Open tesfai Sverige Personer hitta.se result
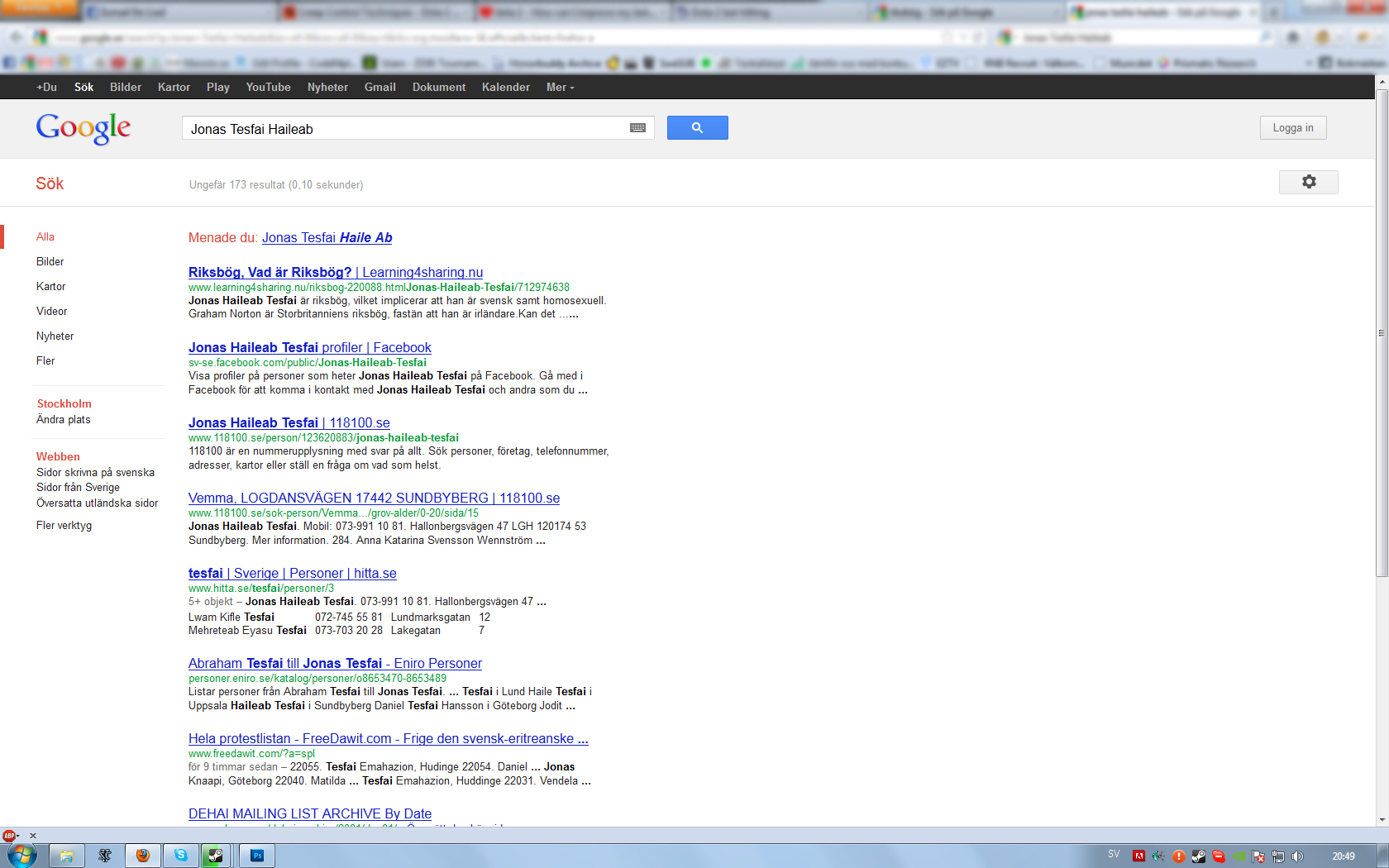Viewport: 1389px width, 868px height. (x=293, y=574)
